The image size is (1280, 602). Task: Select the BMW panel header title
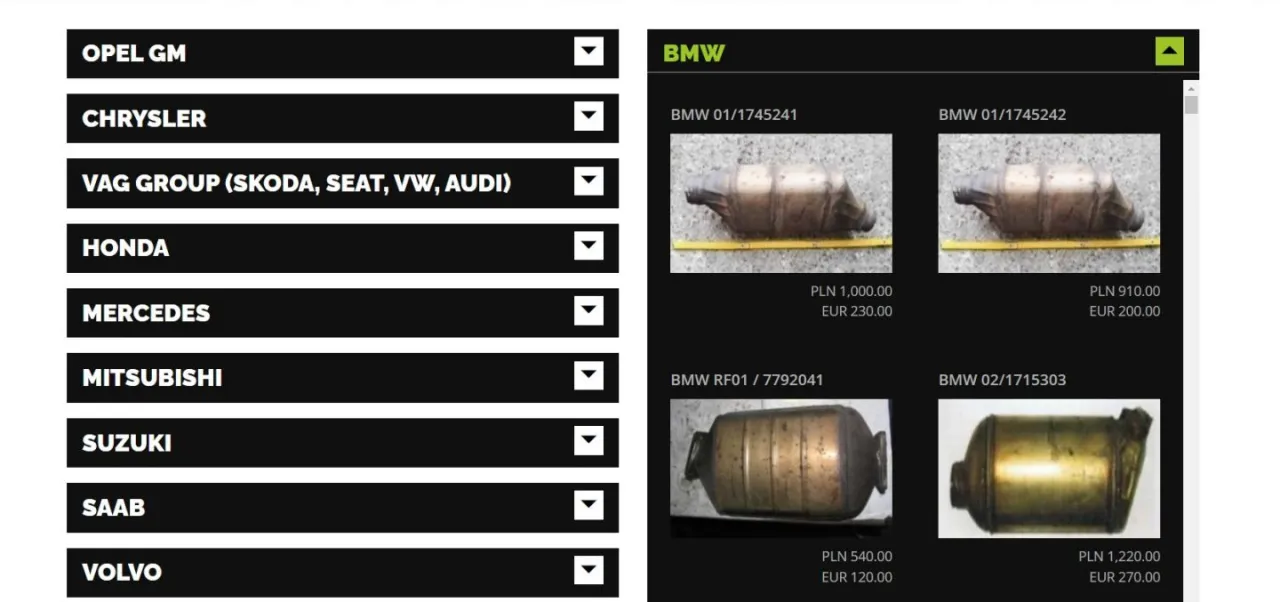[x=694, y=53]
